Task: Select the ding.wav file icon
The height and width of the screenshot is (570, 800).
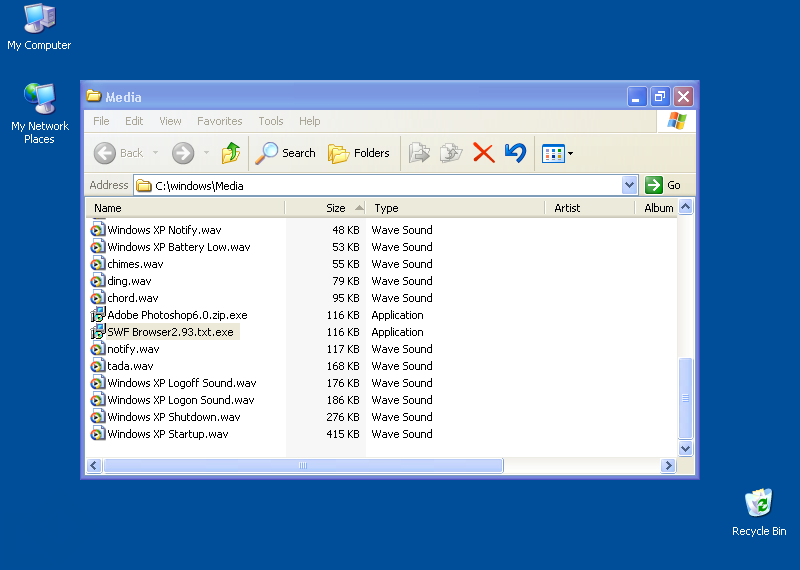Action: tap(97, 281)
